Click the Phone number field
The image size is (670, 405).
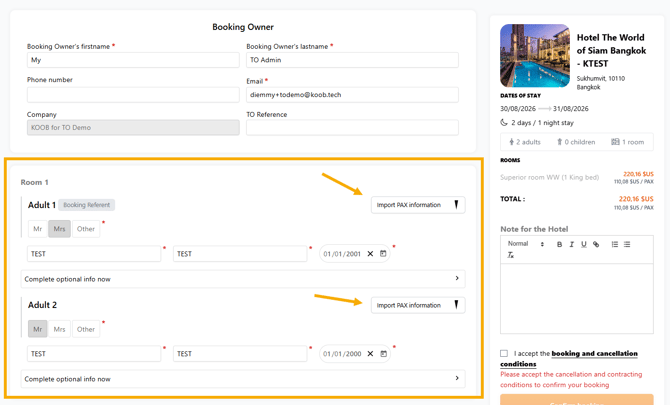click(x=133, y=95)
